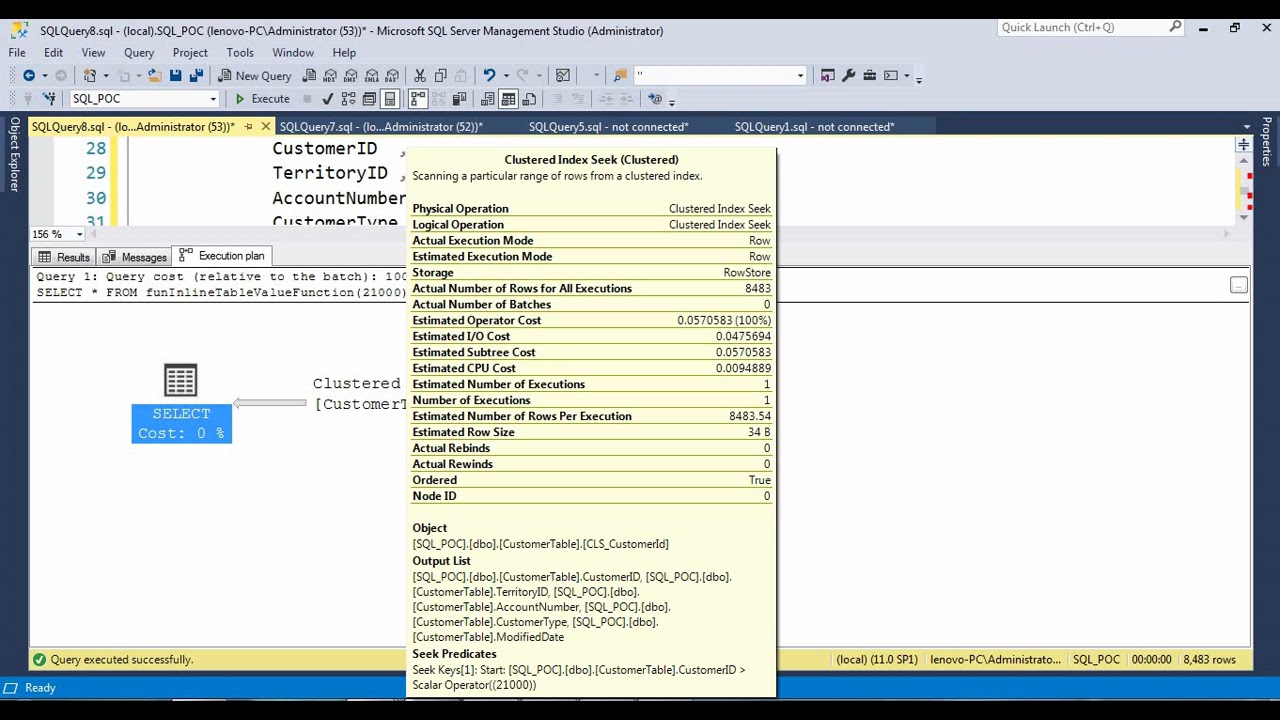Open Object Explorer side panel tab
Image resolution: width=1280 pixels, height=720 pixels.
click(x=14, y=155)
